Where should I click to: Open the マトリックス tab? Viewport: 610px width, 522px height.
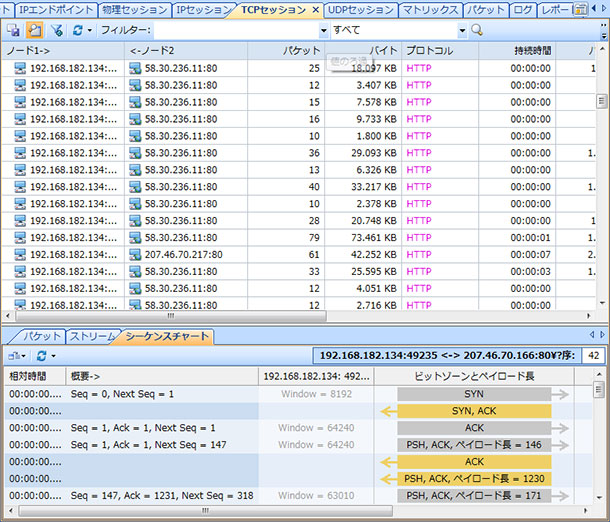point(431,10)
